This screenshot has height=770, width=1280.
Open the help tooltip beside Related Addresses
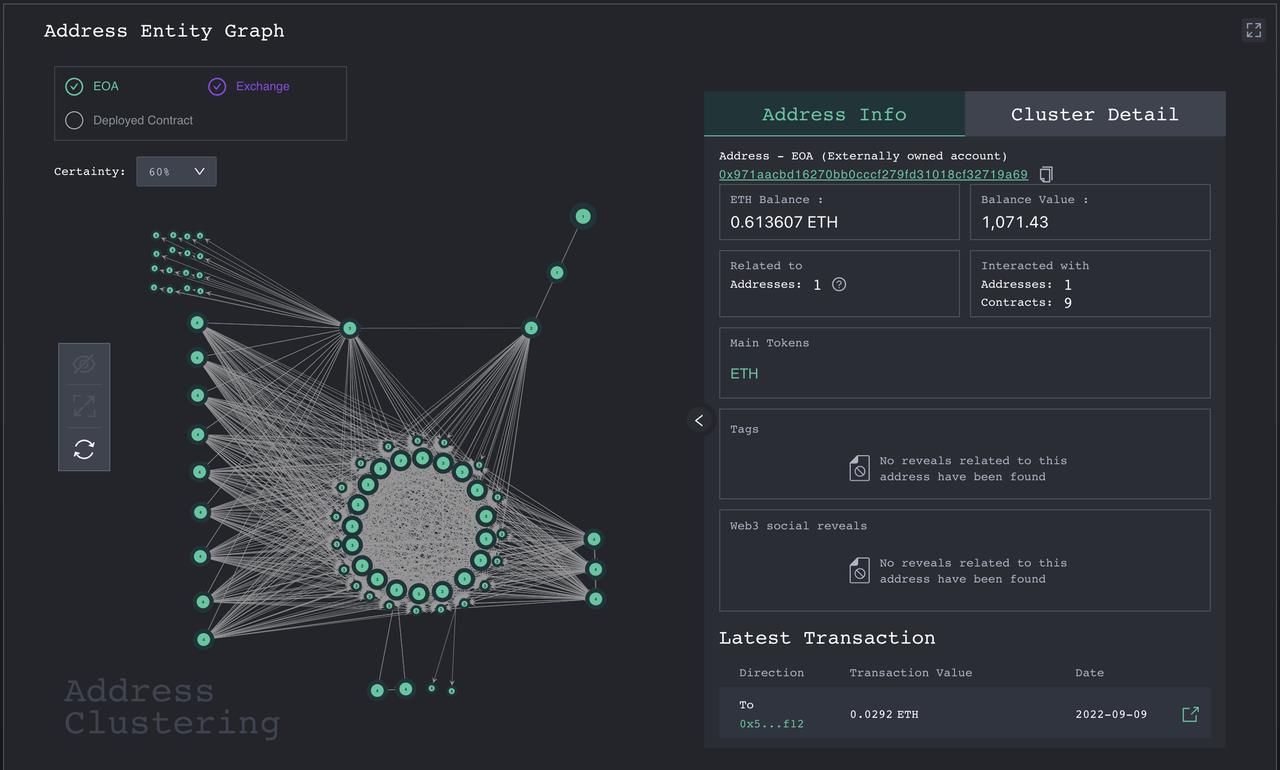838,284
